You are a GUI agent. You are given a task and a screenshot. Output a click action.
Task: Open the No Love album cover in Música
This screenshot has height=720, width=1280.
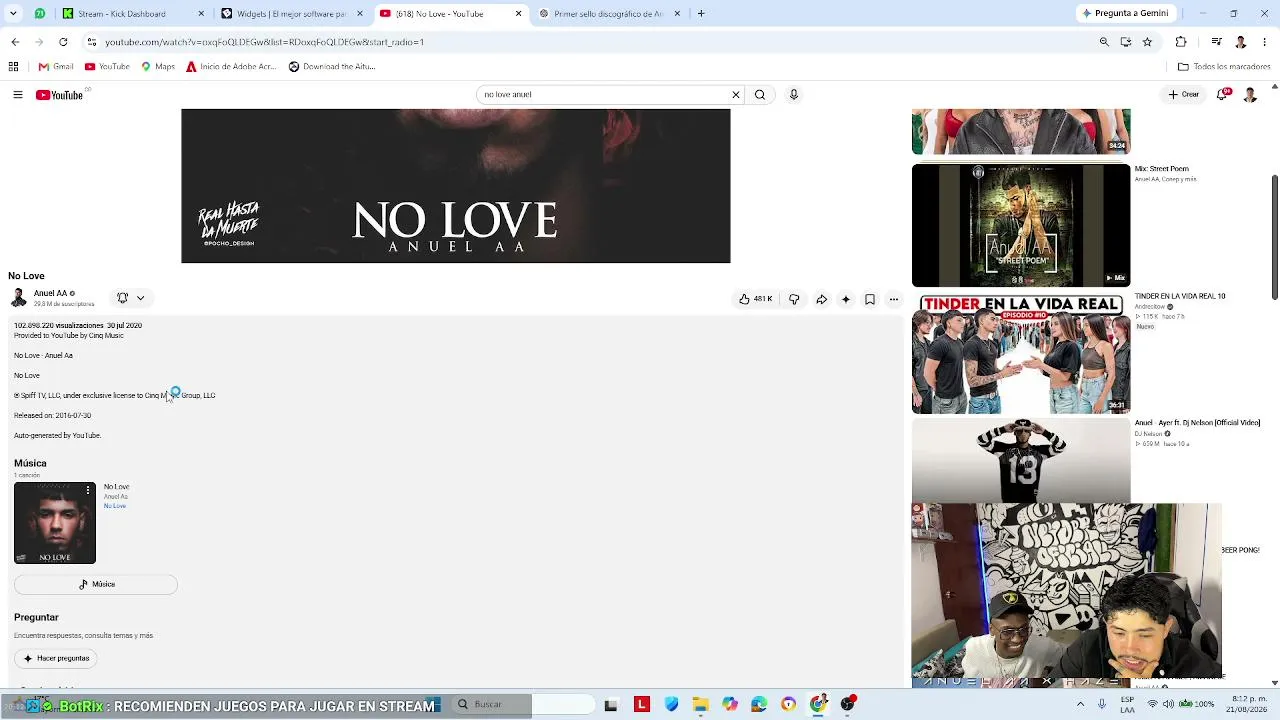click(55, 523)
